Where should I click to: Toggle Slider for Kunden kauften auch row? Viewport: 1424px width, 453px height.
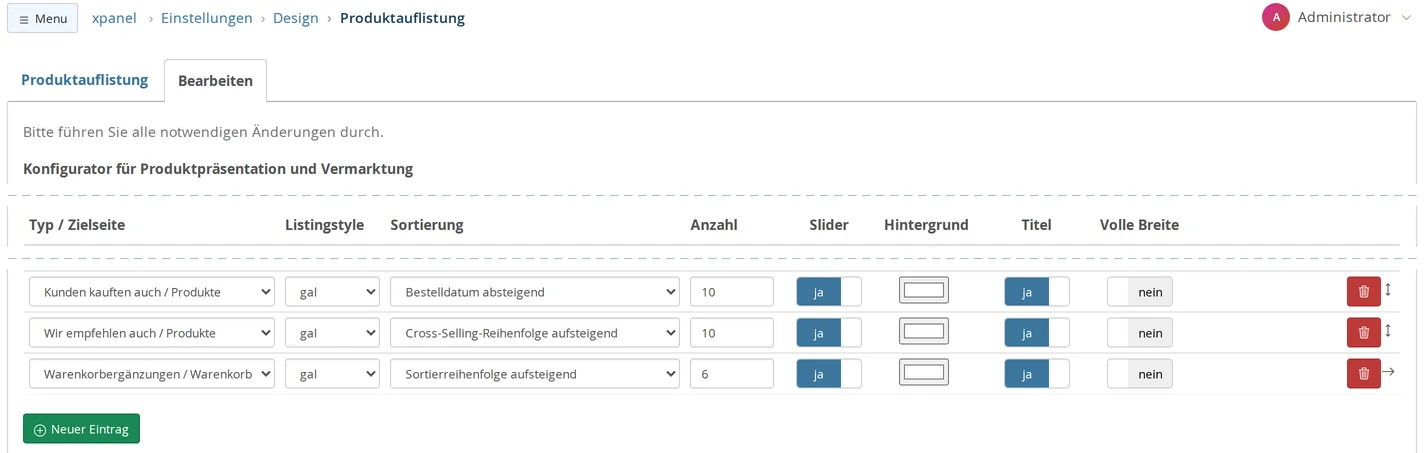pyautogui.click(x=829, y=292)
